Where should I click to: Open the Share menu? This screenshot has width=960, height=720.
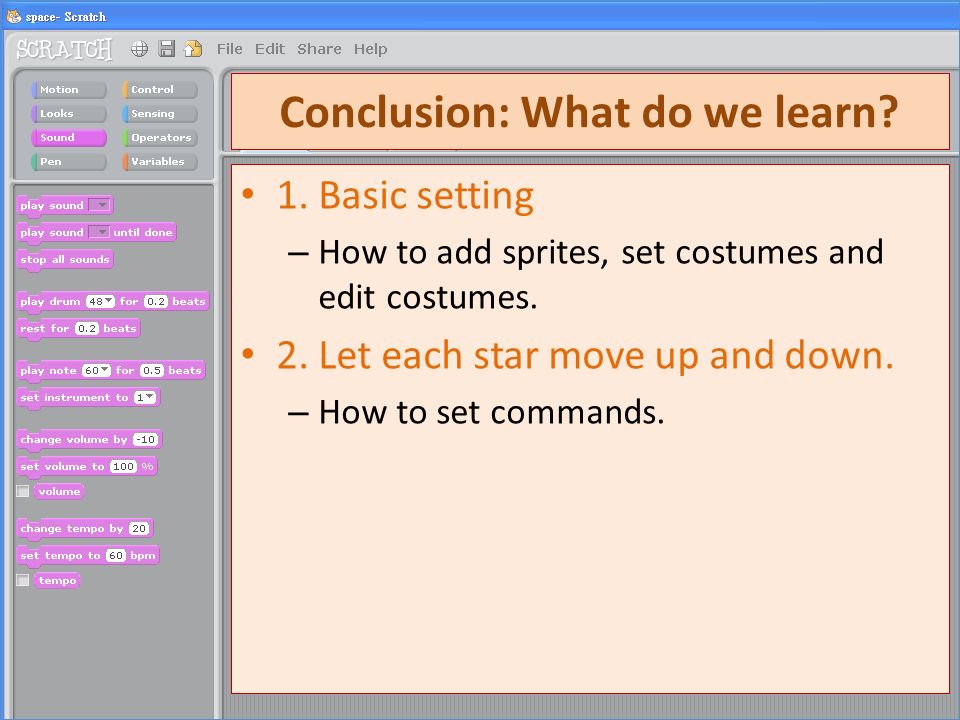[319, 49]
